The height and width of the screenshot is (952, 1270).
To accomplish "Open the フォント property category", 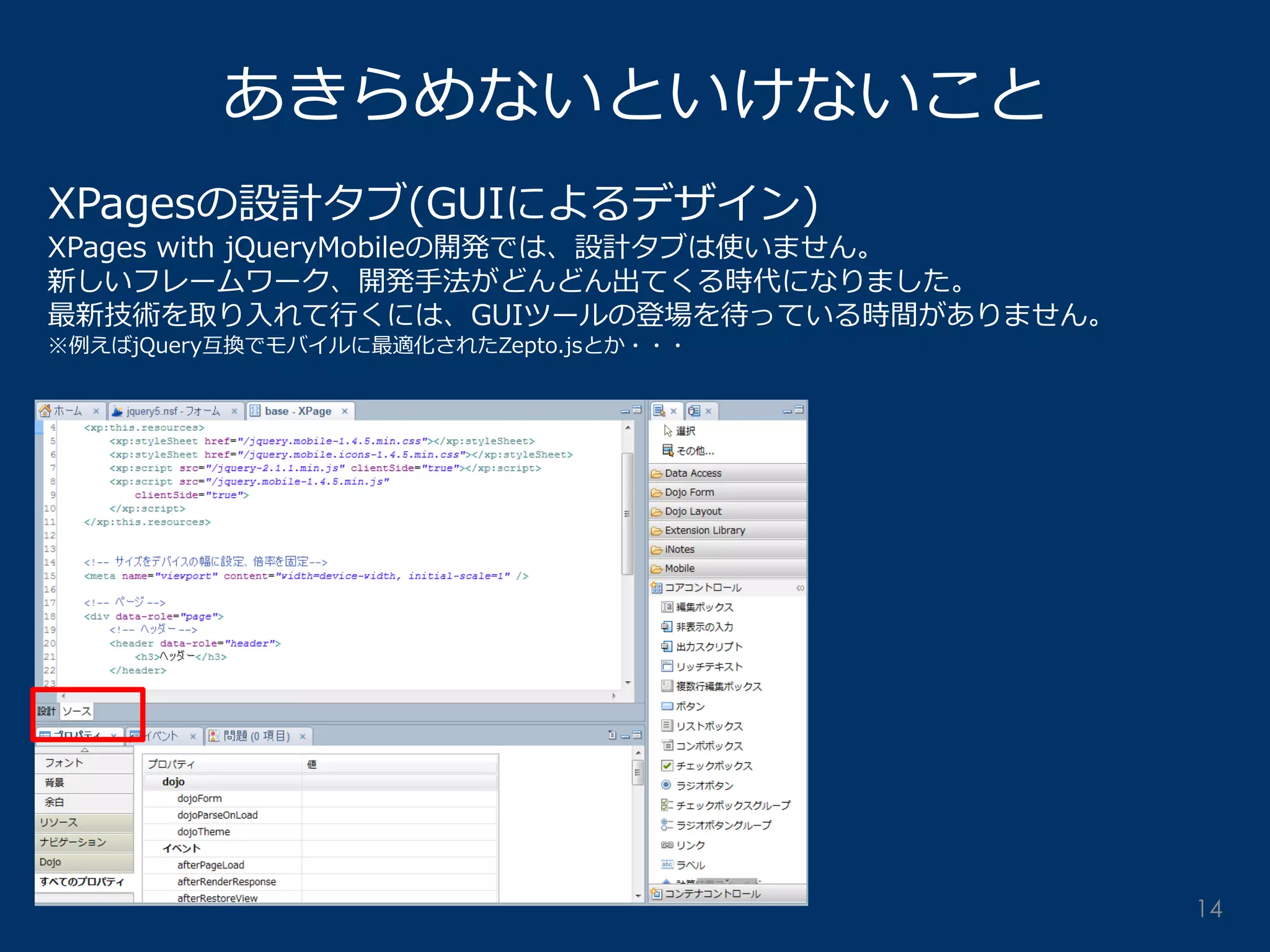I will pyautogui.click(x=84, y=763).
